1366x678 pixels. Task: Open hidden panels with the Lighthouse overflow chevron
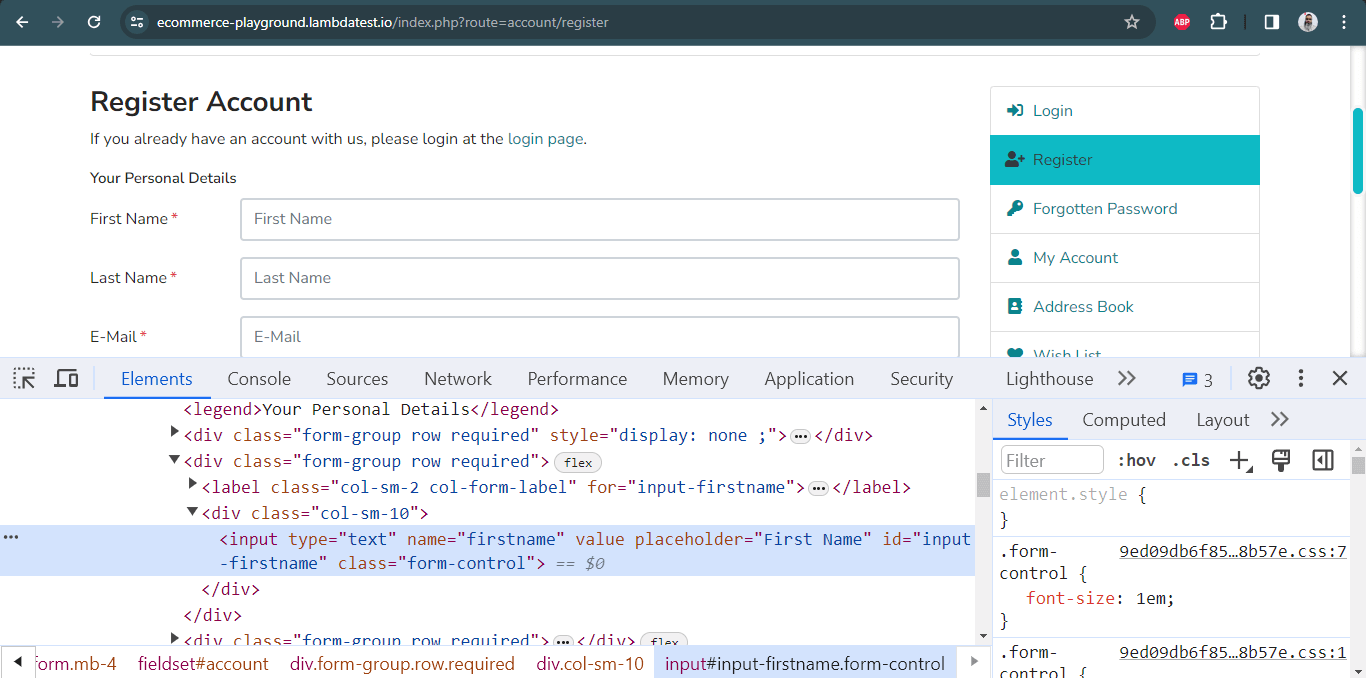point(1127,379)
